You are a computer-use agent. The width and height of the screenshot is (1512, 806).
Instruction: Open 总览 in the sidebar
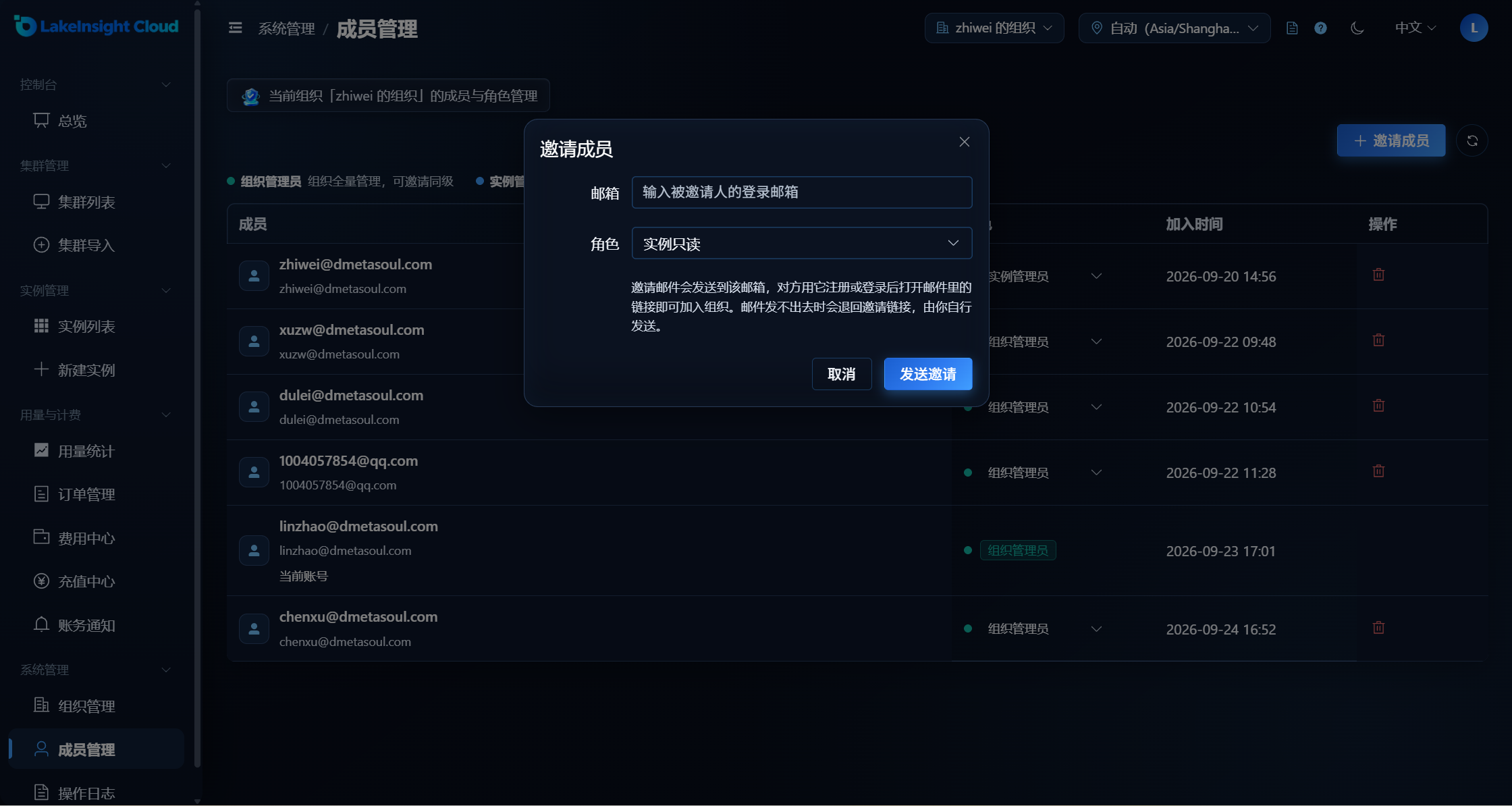point(96,121)
